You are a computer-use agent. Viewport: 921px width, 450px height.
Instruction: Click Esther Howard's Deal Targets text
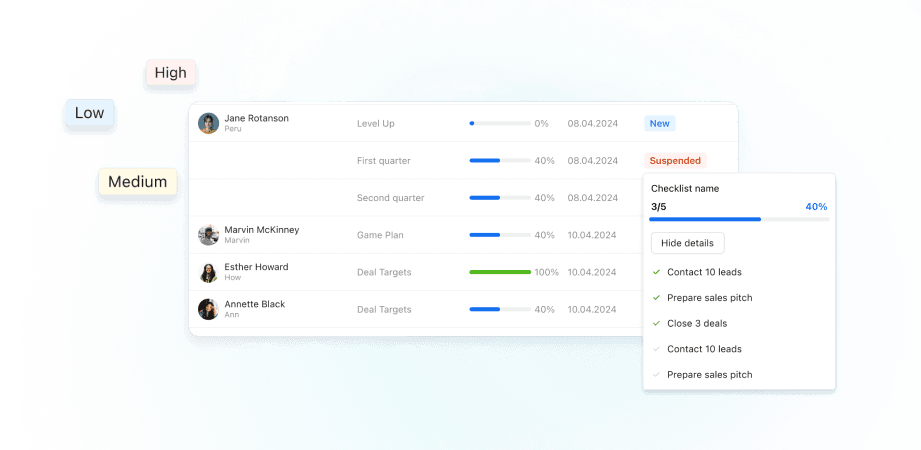coord(384,273)
